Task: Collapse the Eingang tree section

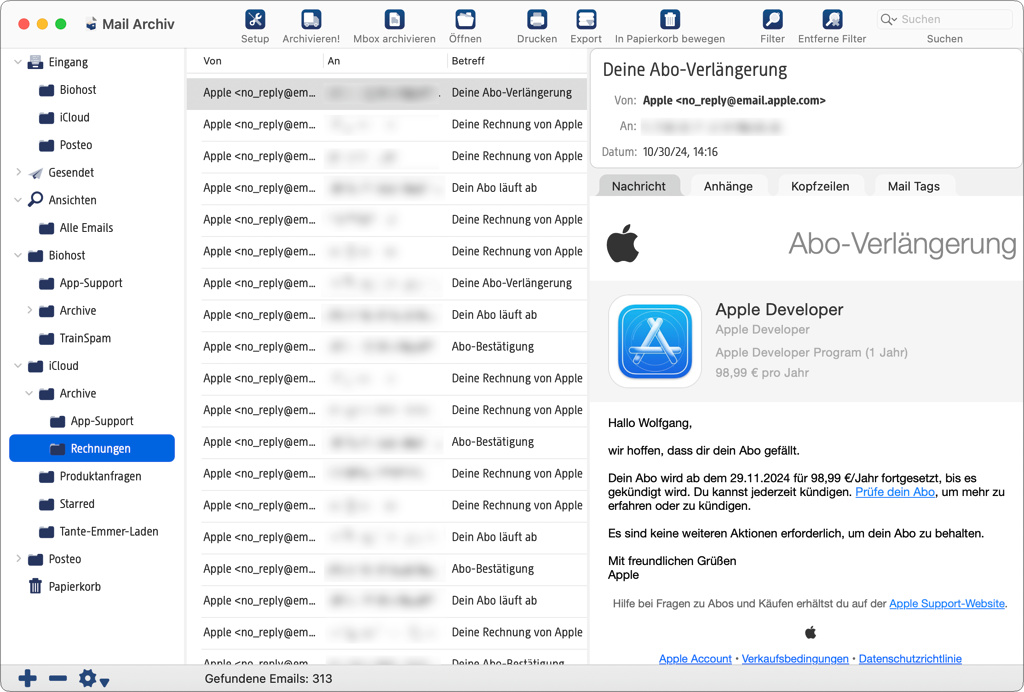Action: pos(18,62)
